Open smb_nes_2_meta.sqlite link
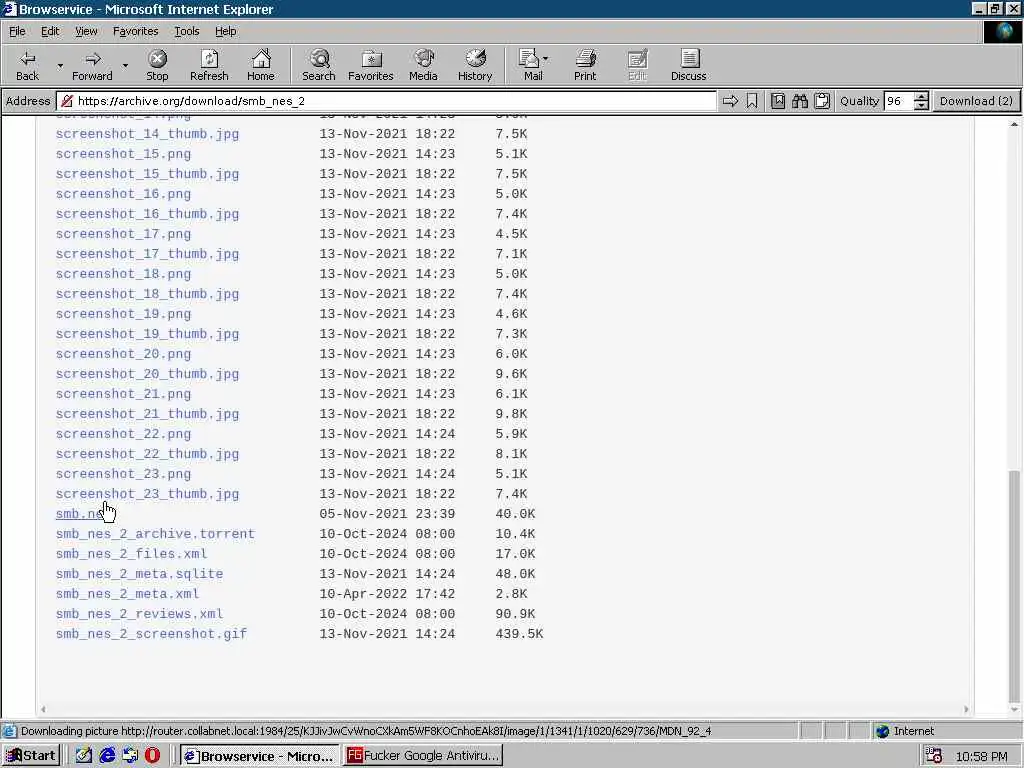The width and height of the screenshot is (1024, 768). point(139,574)
